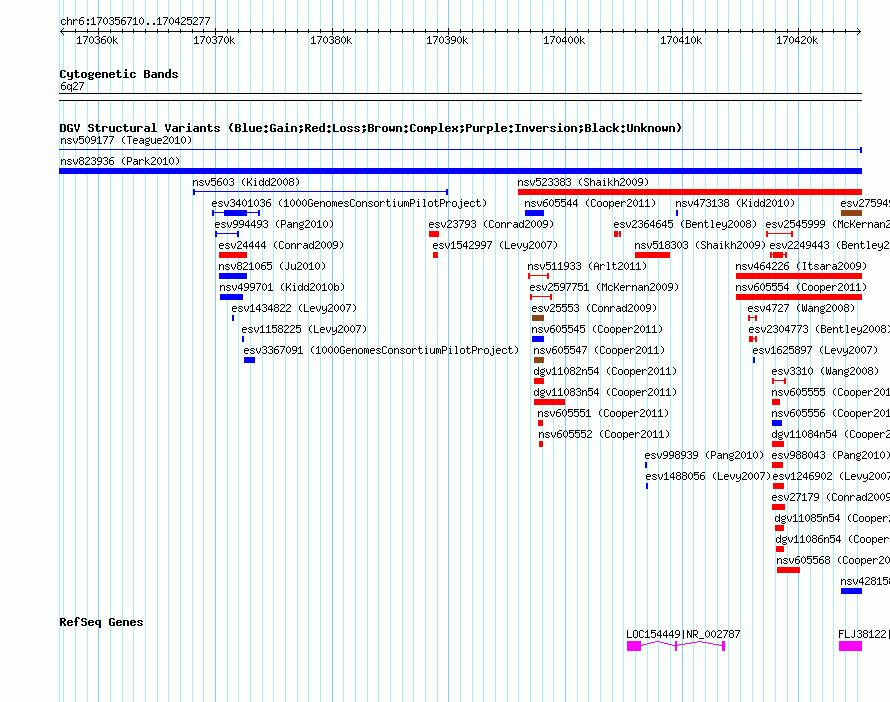Image resolution: width=890 pixels, height=702 pixels.
Task: Select the nsv605554 (Cooper2011) red bar
Action: pos(799,297)
